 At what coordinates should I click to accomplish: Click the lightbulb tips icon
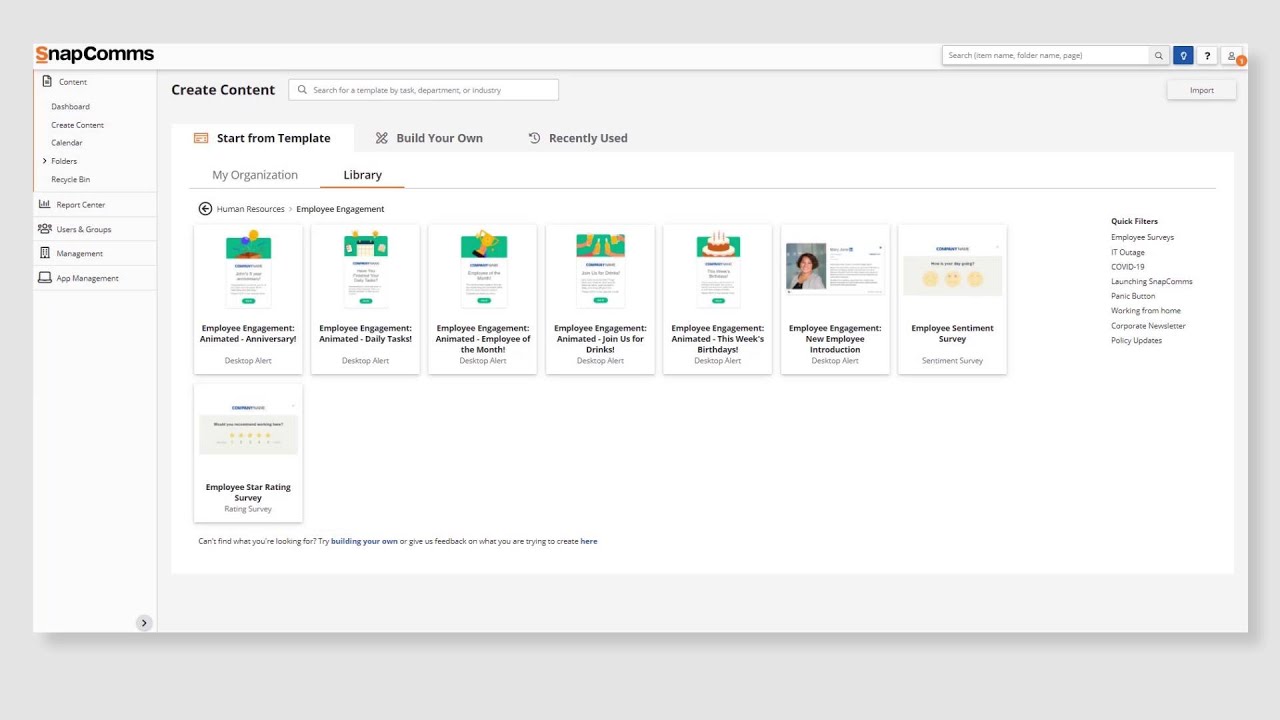point(1183,56)
